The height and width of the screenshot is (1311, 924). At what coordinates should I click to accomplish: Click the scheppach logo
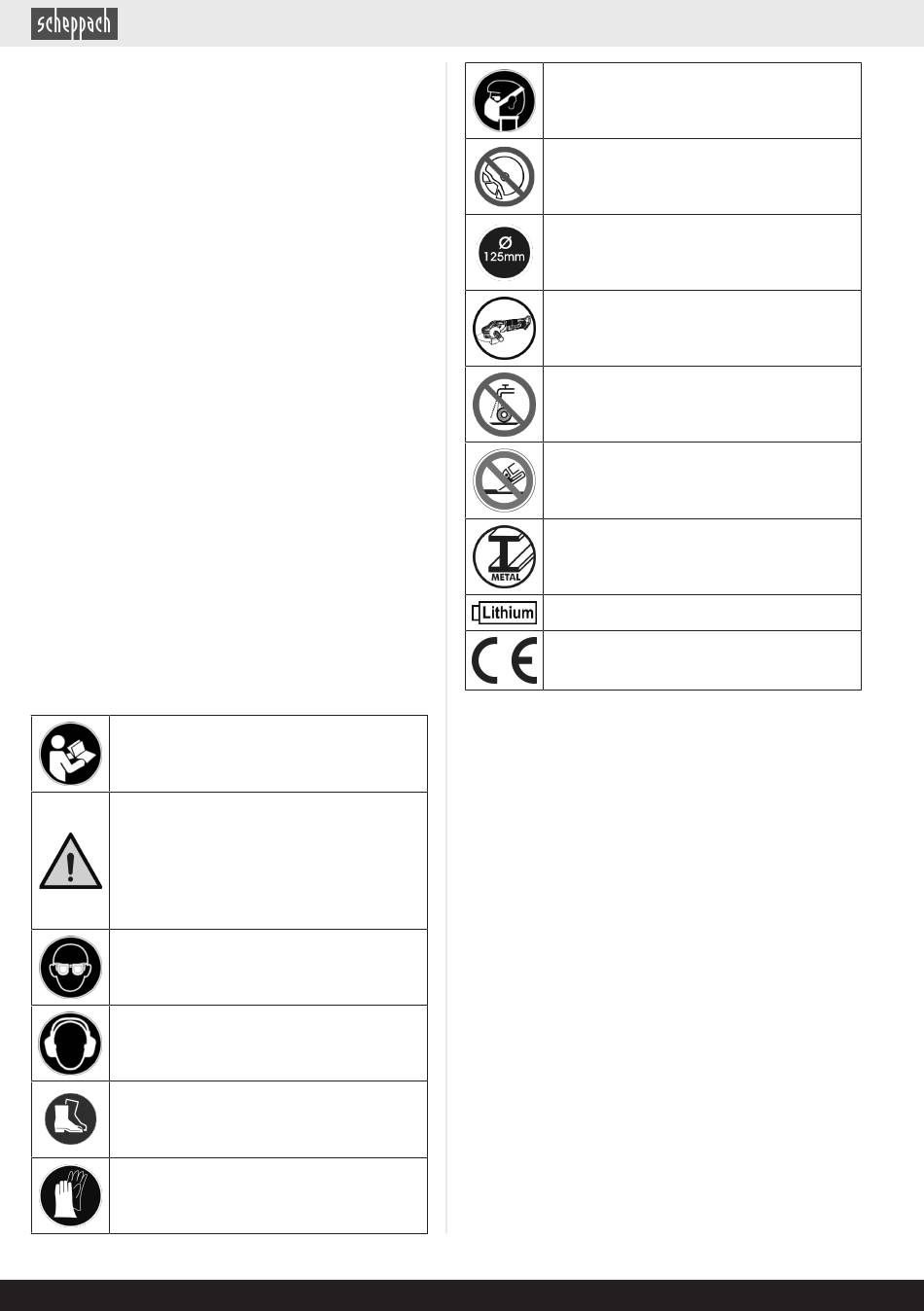pos(74,23)
